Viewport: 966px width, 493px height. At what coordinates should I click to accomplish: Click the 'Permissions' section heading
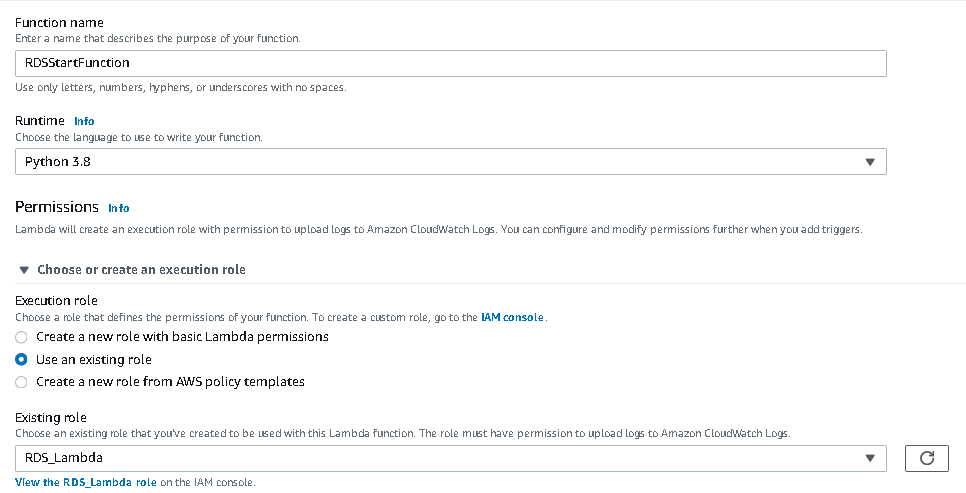(x=57, y=207)
